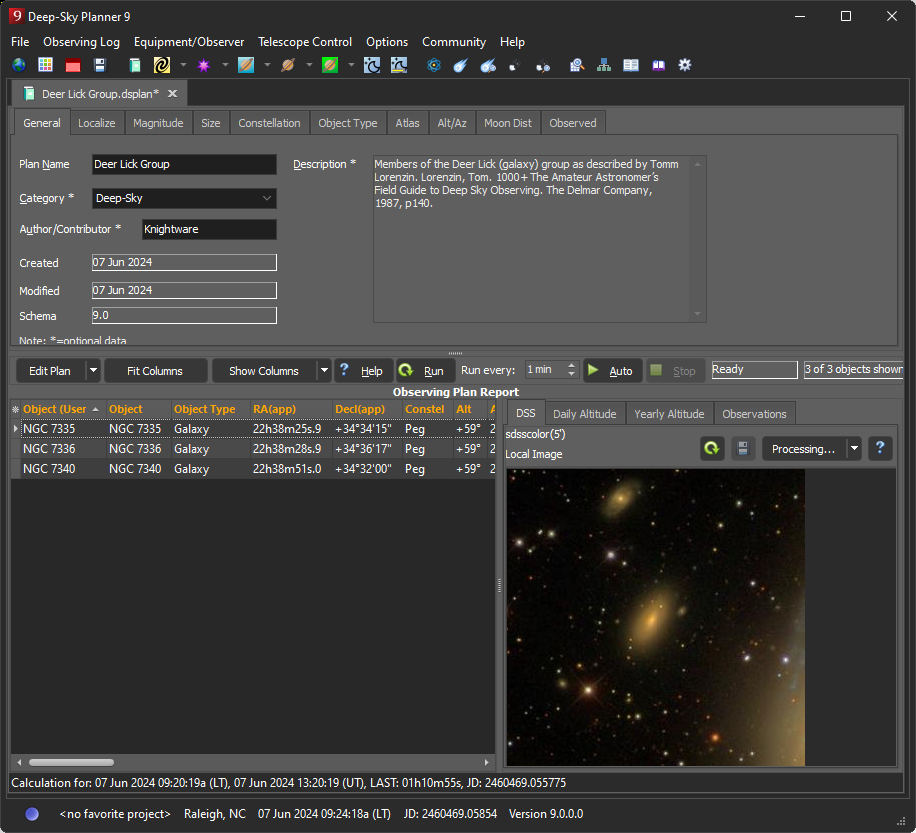The width and height of the screenshot is (916, 833).
Task: Open the Telescope Control menu
Action: pyautogui.click(x=305, y=42)
